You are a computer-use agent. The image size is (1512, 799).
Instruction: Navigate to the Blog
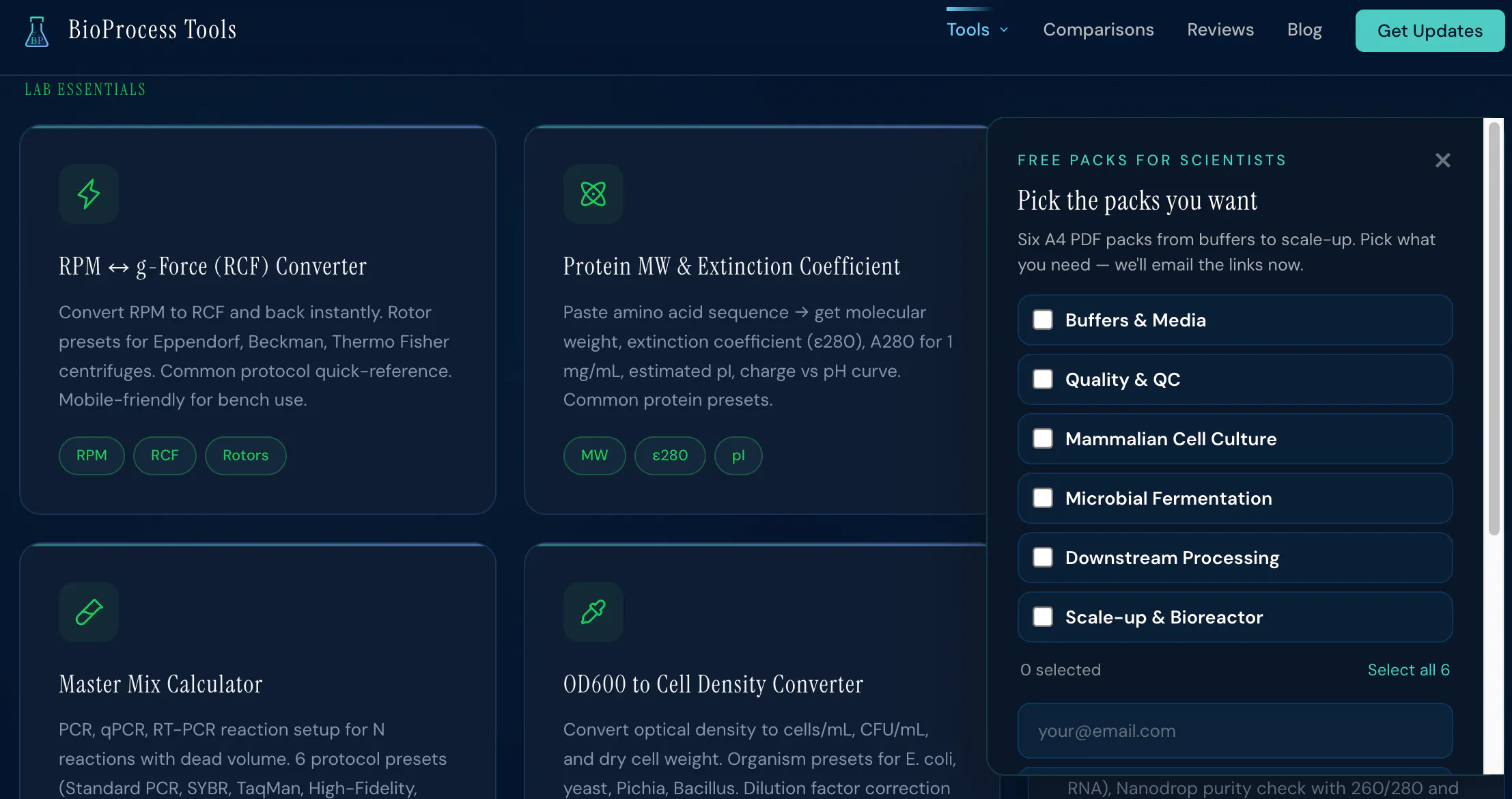click(1304, 30)
